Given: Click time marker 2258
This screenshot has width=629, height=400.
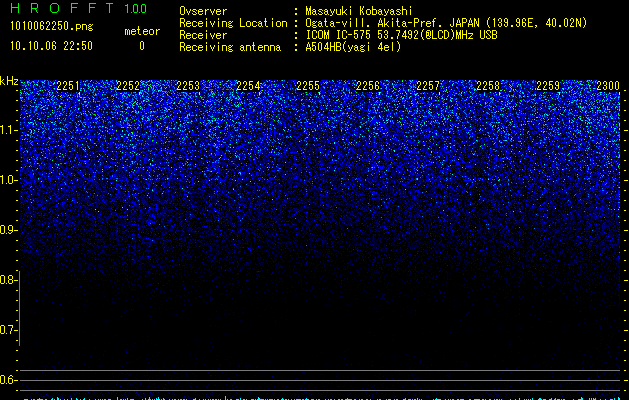Looking at the screenshot, I should (488, 86).
